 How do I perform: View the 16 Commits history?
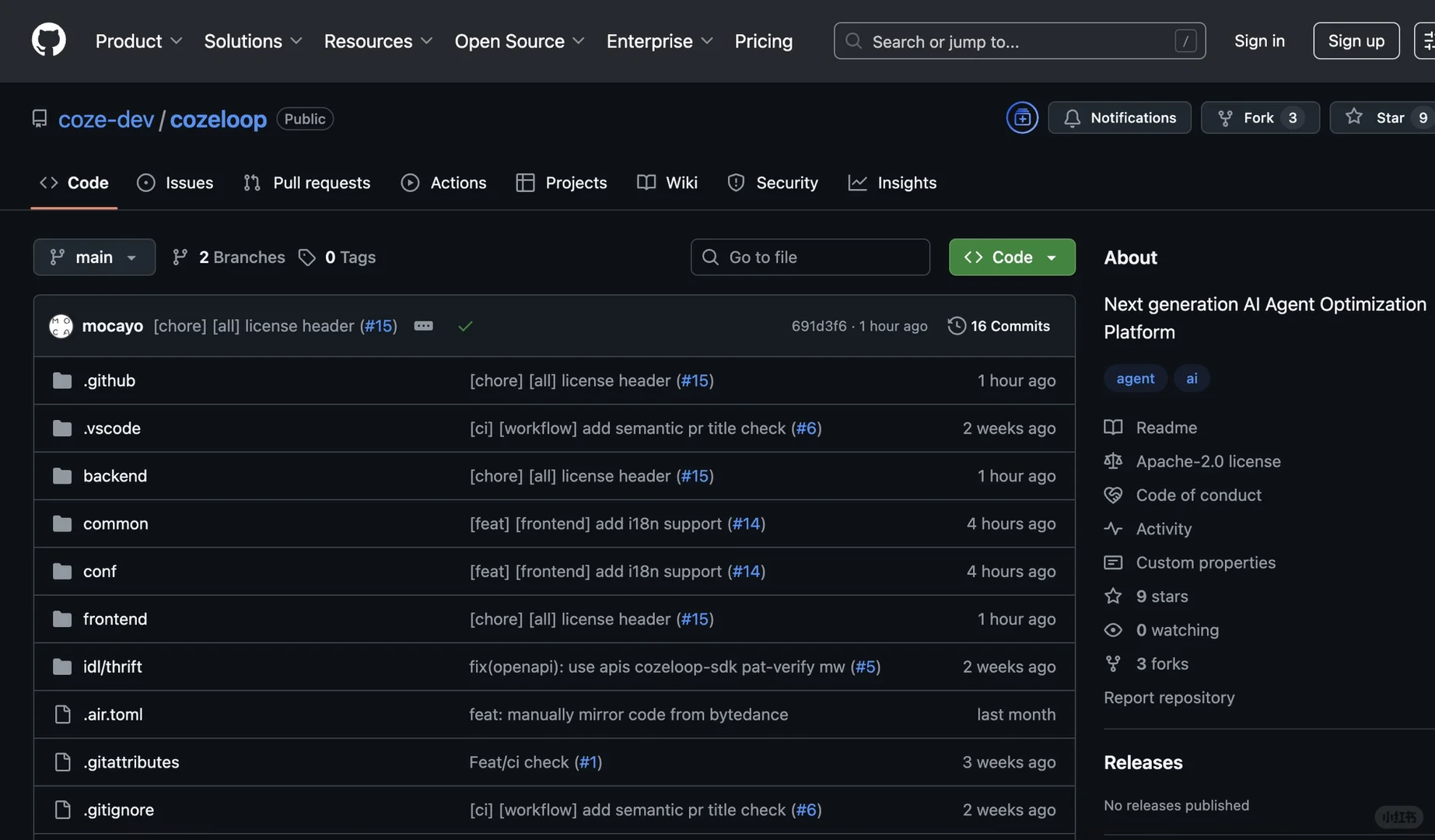coord(999,326)
